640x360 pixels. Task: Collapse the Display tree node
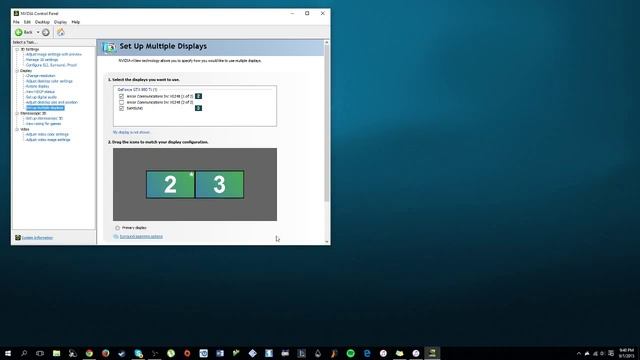[x=17, y=71]
